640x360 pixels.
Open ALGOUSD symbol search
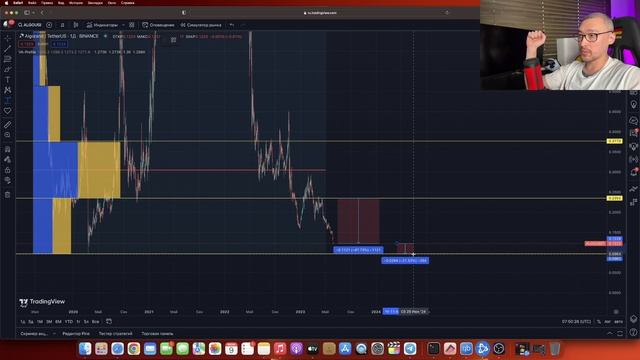(30, 25)
